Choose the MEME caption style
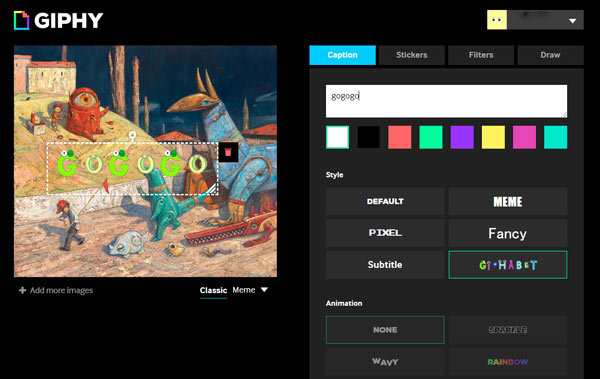Viewport: 600px width, 379px height. [508, 201]
